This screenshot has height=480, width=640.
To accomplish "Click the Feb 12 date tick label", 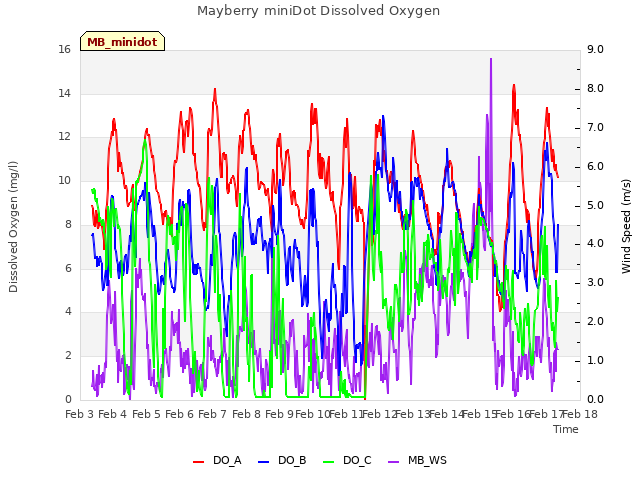I will click(x=380, y=414).
